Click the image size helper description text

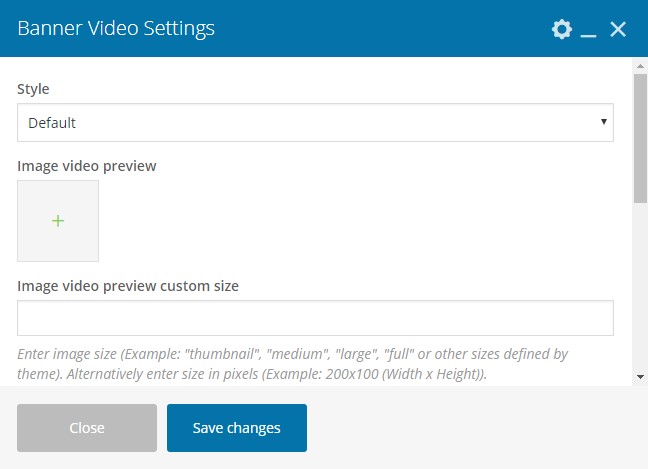pyautogui.click(x=293, y=364)
